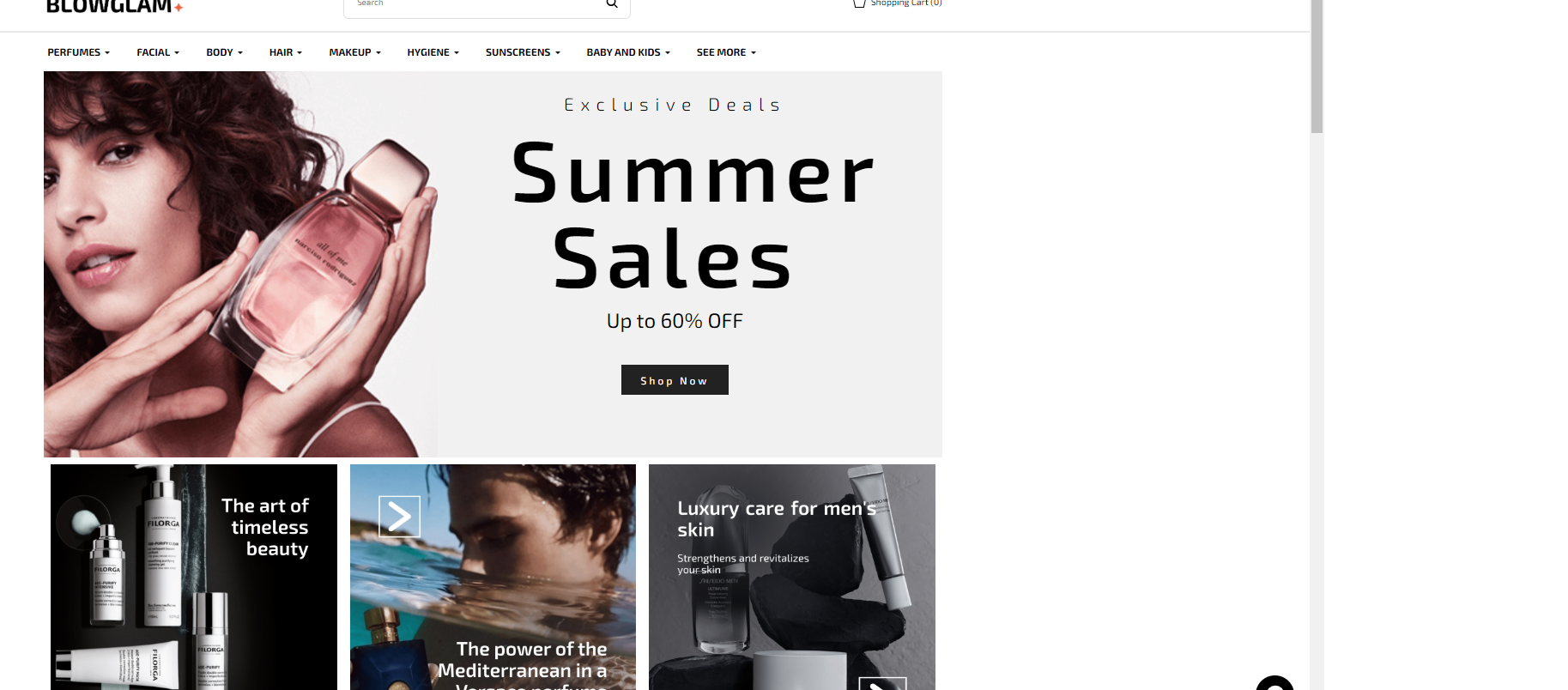1568x690 pixels.
Task: Open the Filorga timeless beauty banner
Action: coord(194,577)
